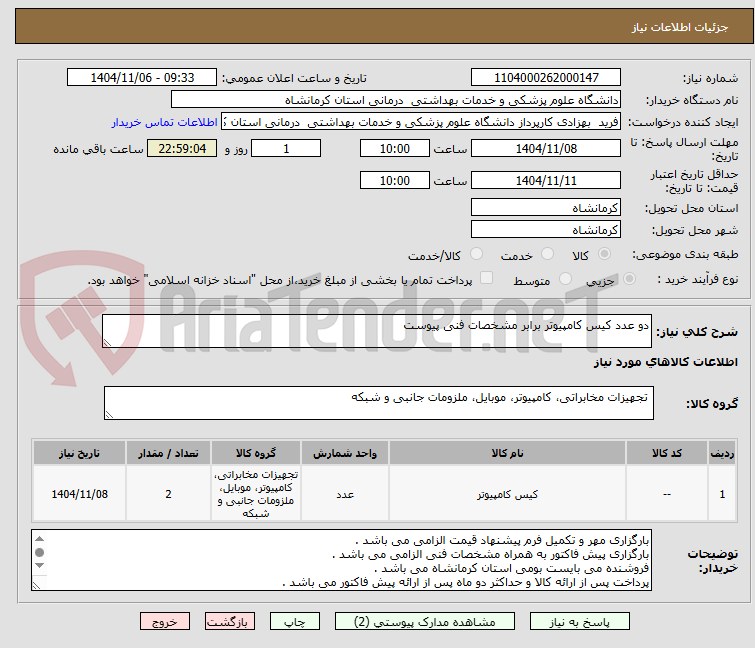Click the کد کالا column header

click(666, 453)
